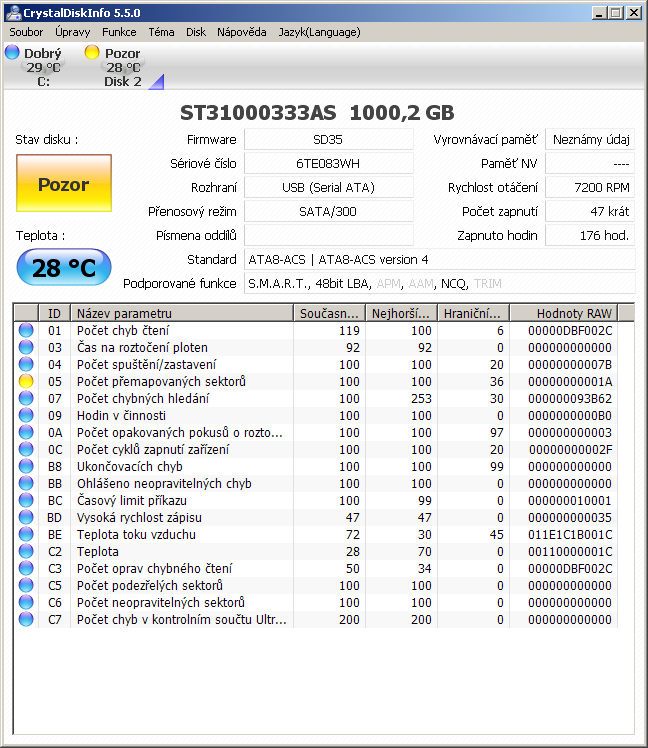Screen dimensions: 648x748
Task: Select the Ukončovacích chyb row
Action: (316, 466)
